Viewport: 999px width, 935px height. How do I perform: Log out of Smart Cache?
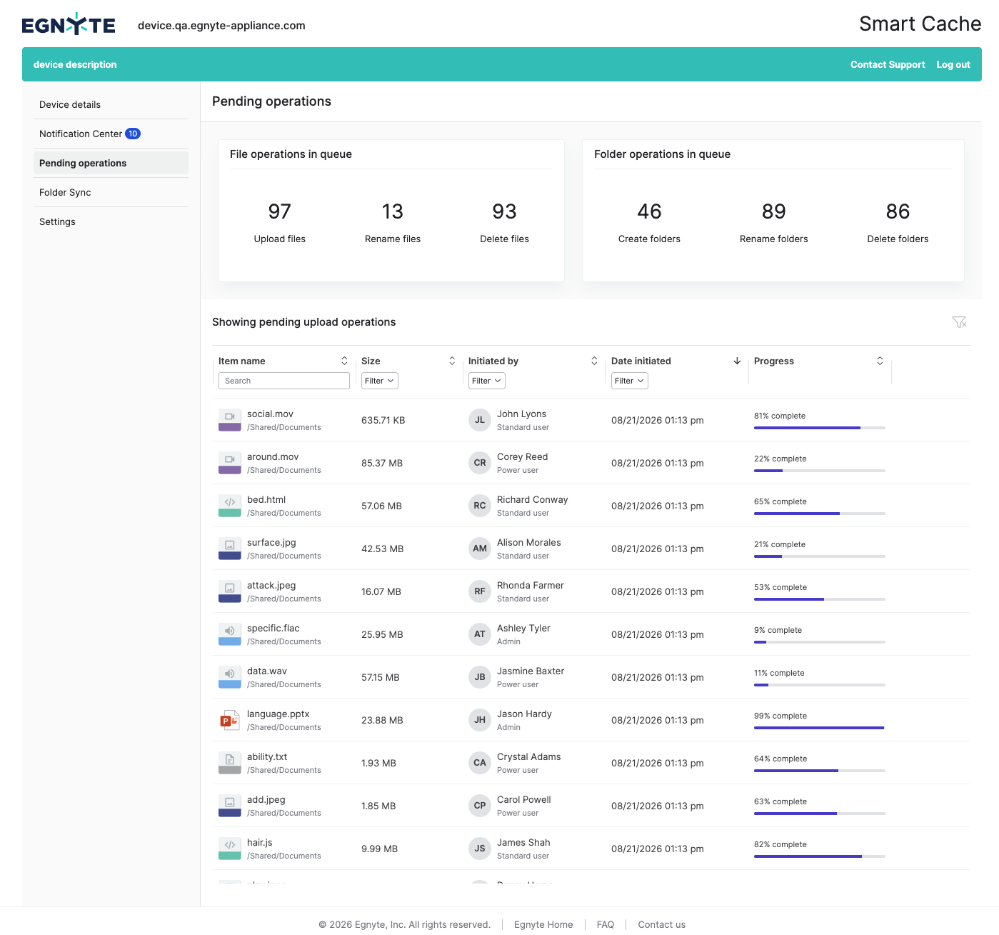coord(953,64)
